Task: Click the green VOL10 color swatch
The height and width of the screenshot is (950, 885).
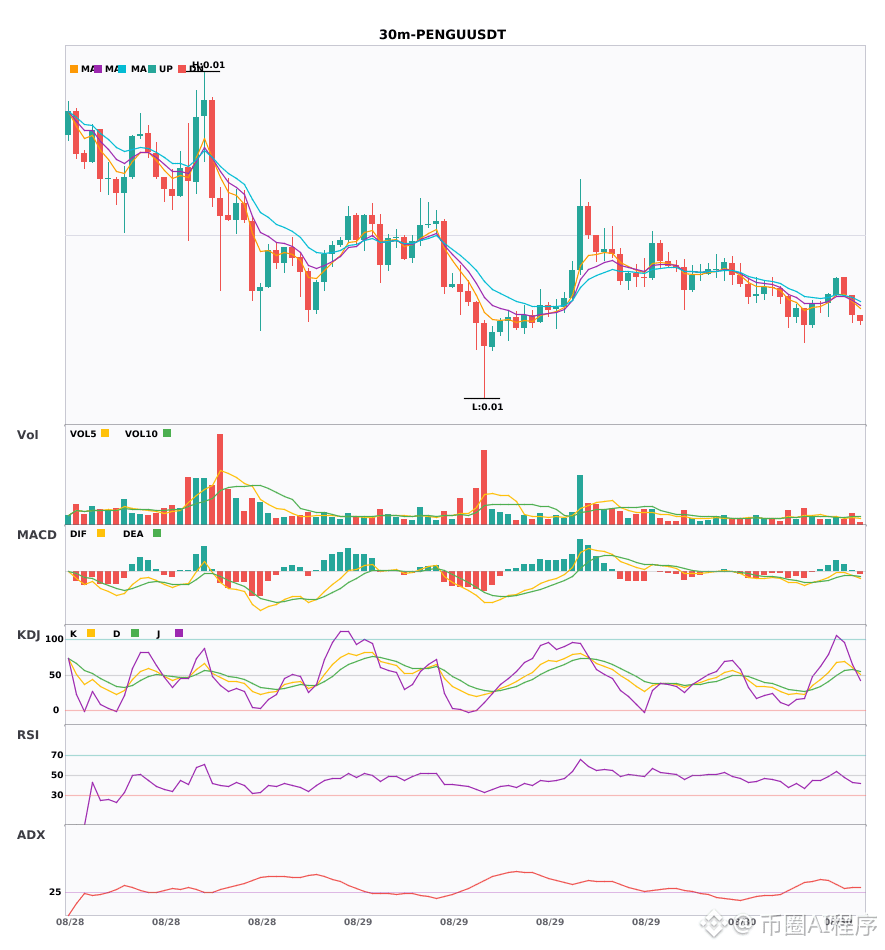Action: pyautogui.click(x=167, y=433)
